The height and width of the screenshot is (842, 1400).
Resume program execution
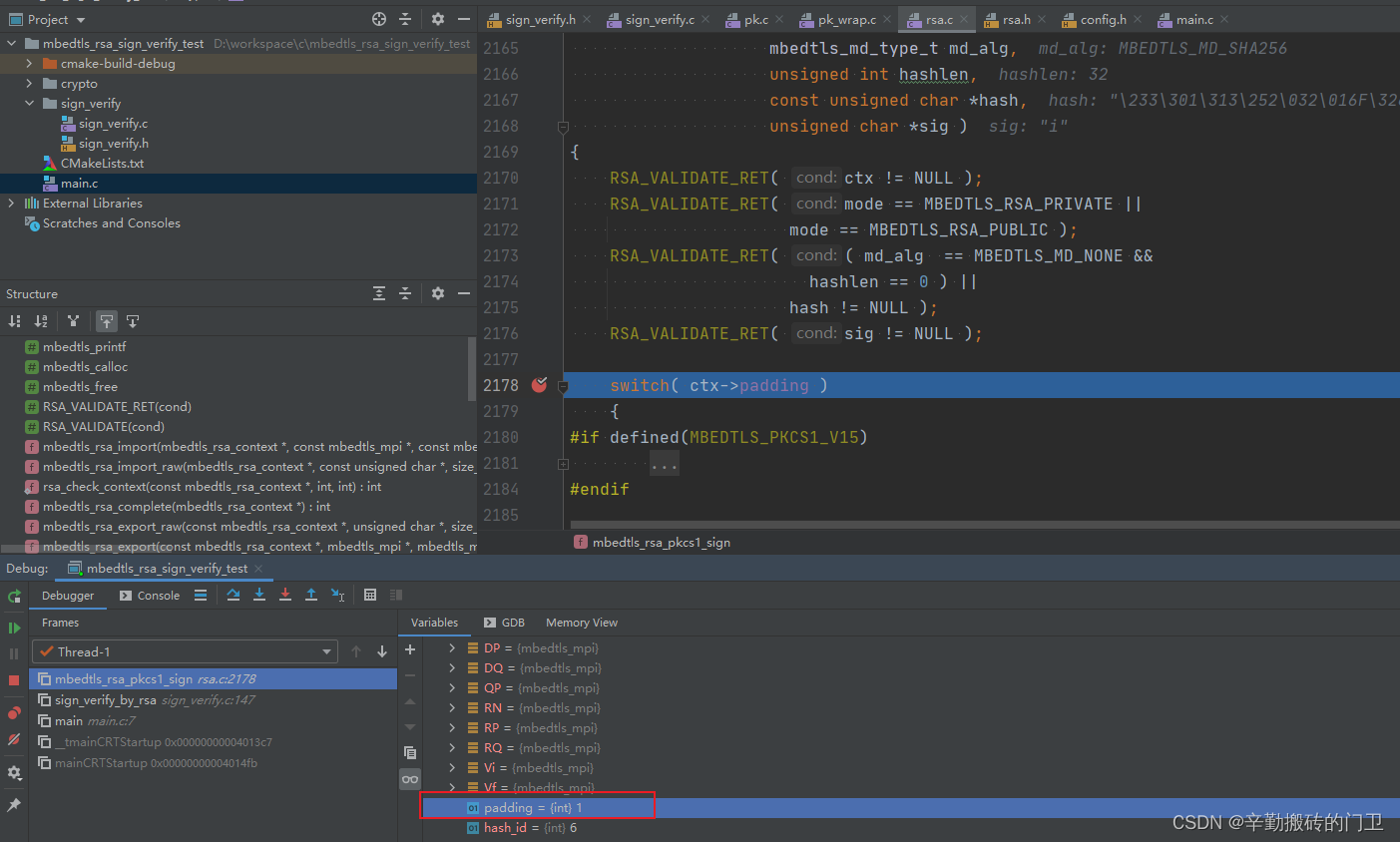click(14, 628)
